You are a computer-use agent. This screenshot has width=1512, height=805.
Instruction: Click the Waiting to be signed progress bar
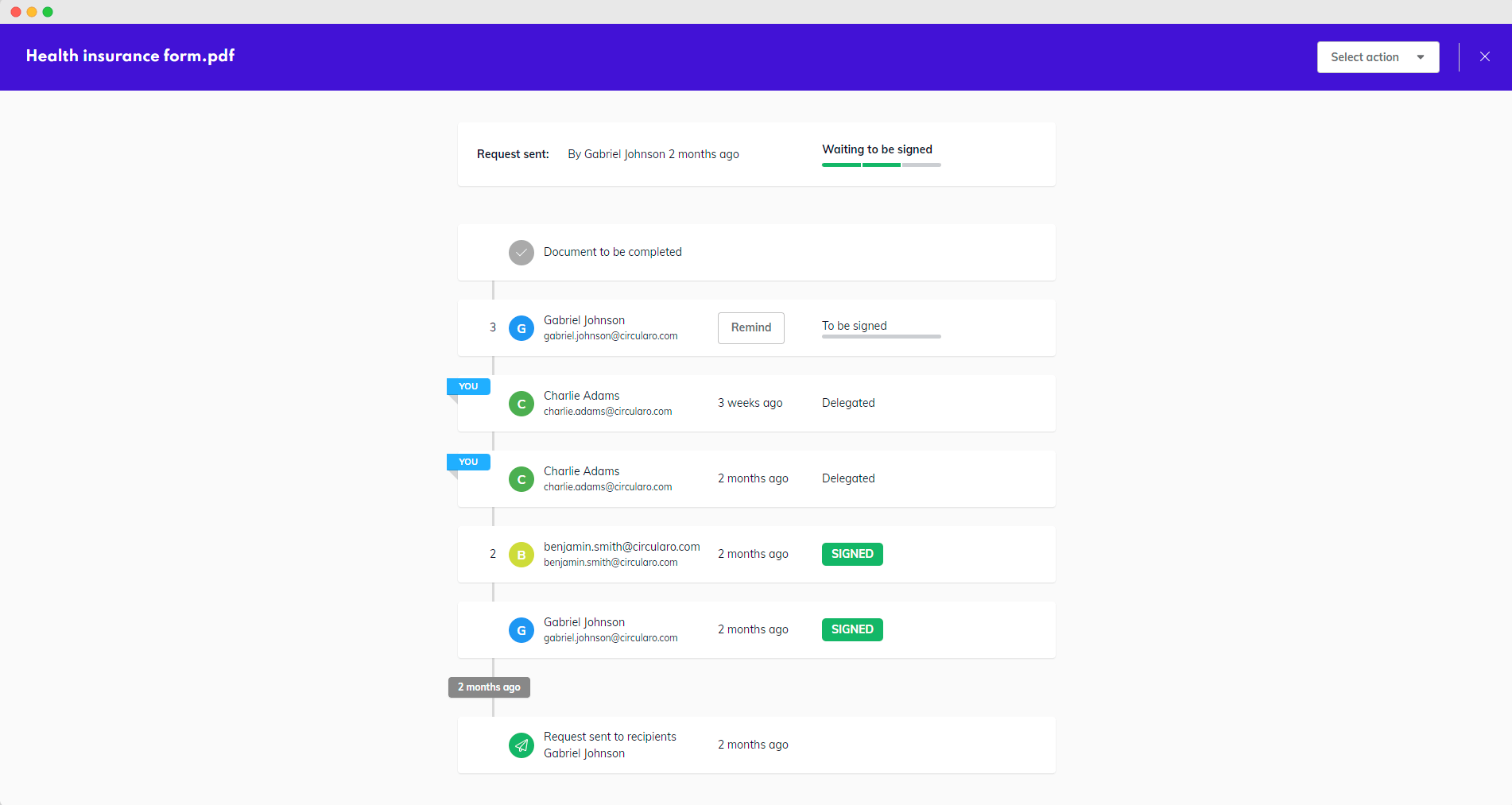[881, 164]
